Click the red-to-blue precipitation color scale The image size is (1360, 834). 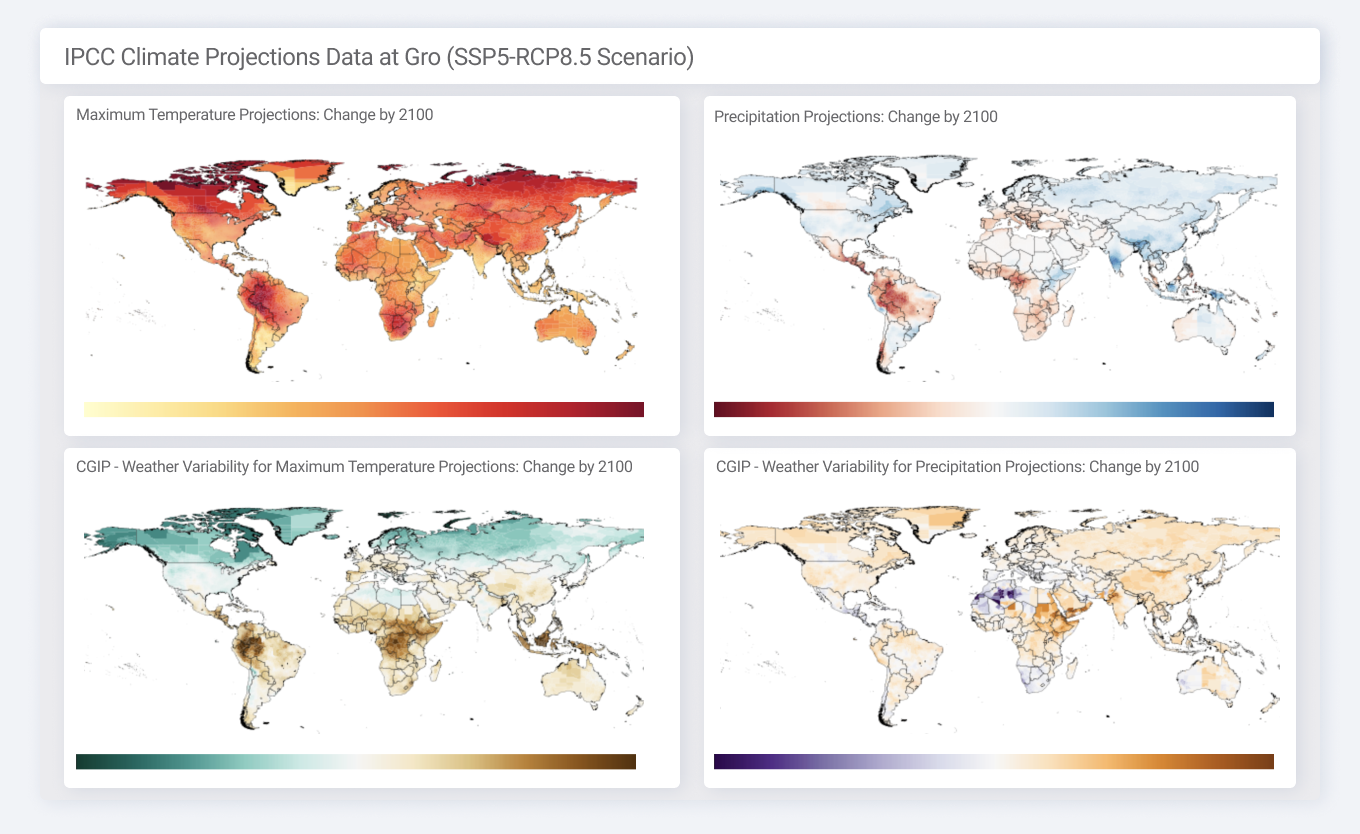[x=994, y=409]
